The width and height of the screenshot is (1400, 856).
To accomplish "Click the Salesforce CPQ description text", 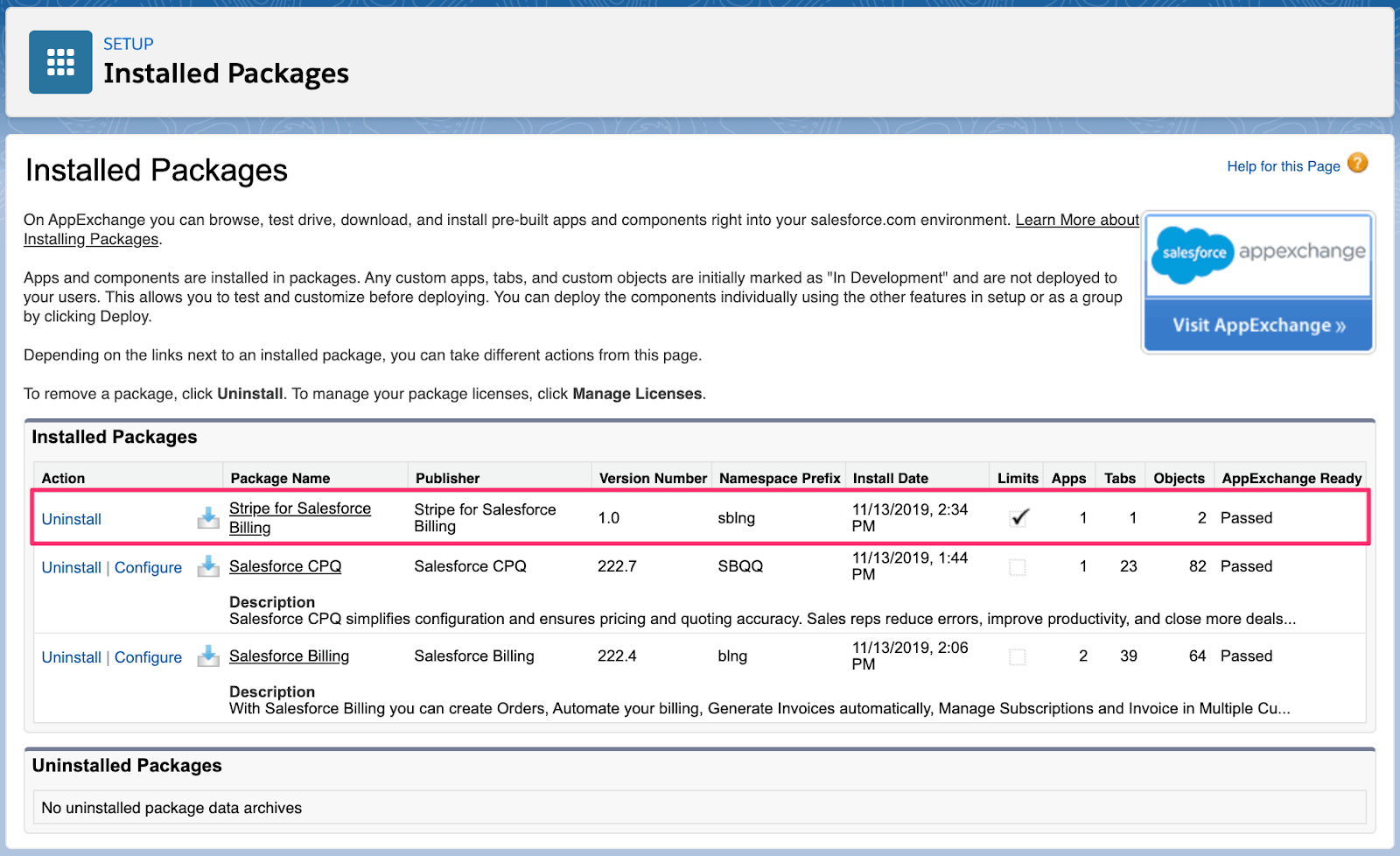I will click(762, 619).
